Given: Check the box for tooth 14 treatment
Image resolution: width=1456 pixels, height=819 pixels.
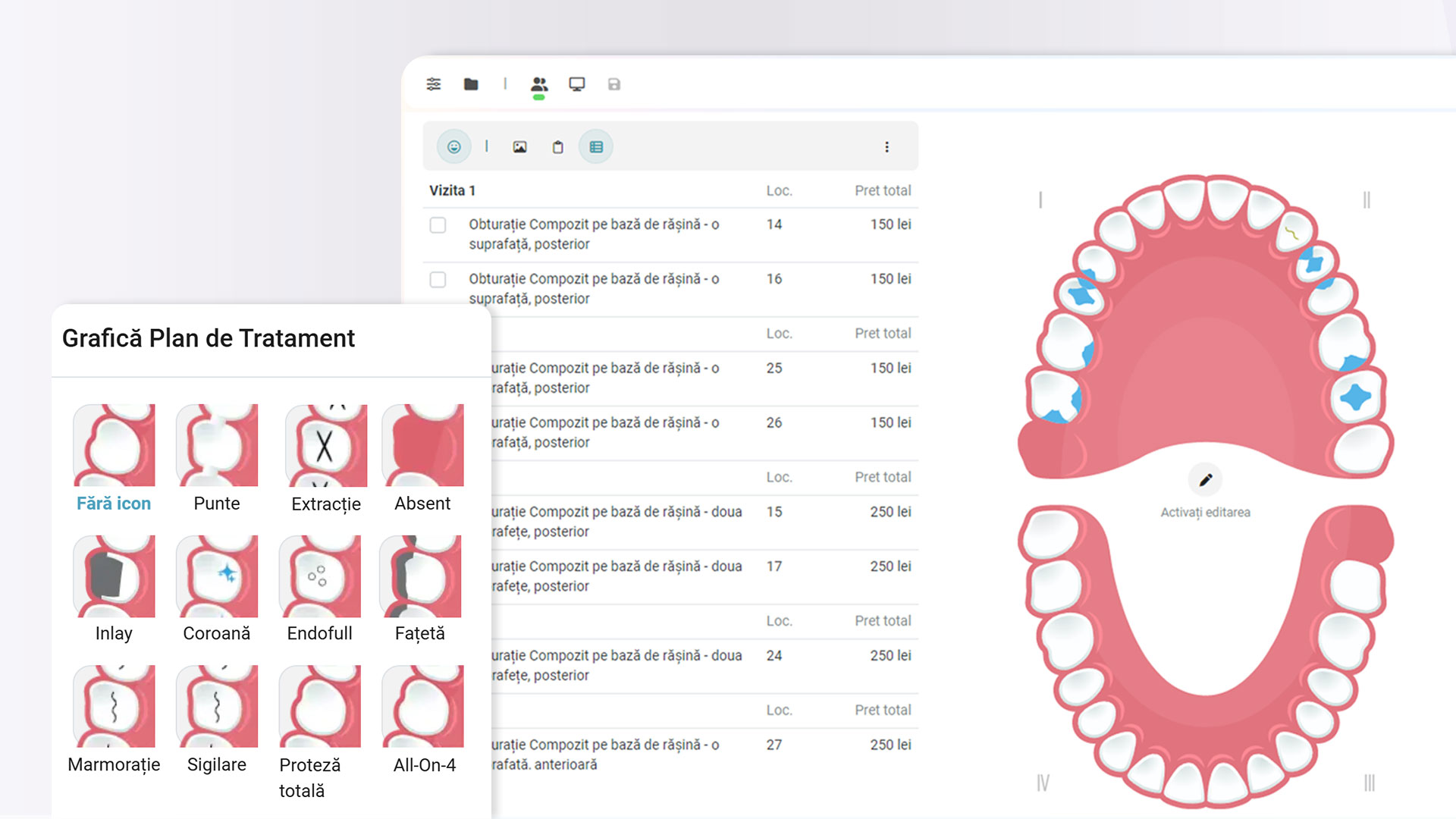Looking at the screenshot, I should pos(438,225).
